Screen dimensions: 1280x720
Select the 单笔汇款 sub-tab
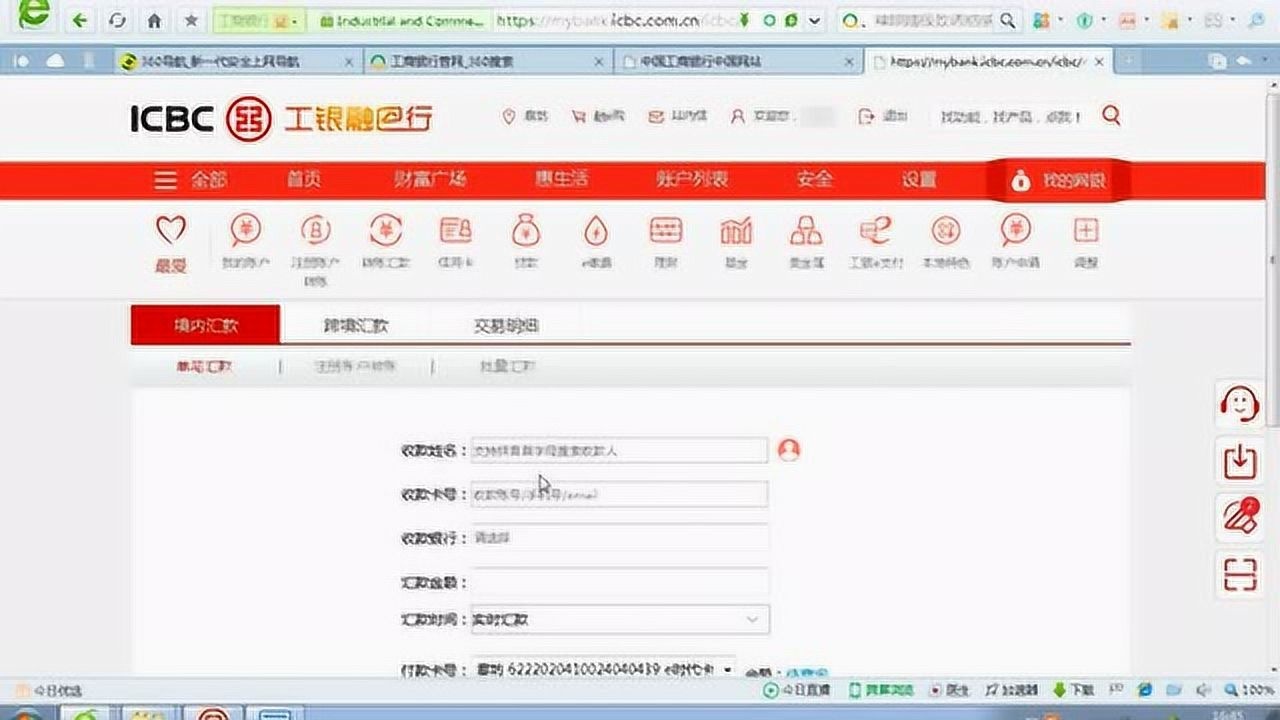click(x=204, y=367)
